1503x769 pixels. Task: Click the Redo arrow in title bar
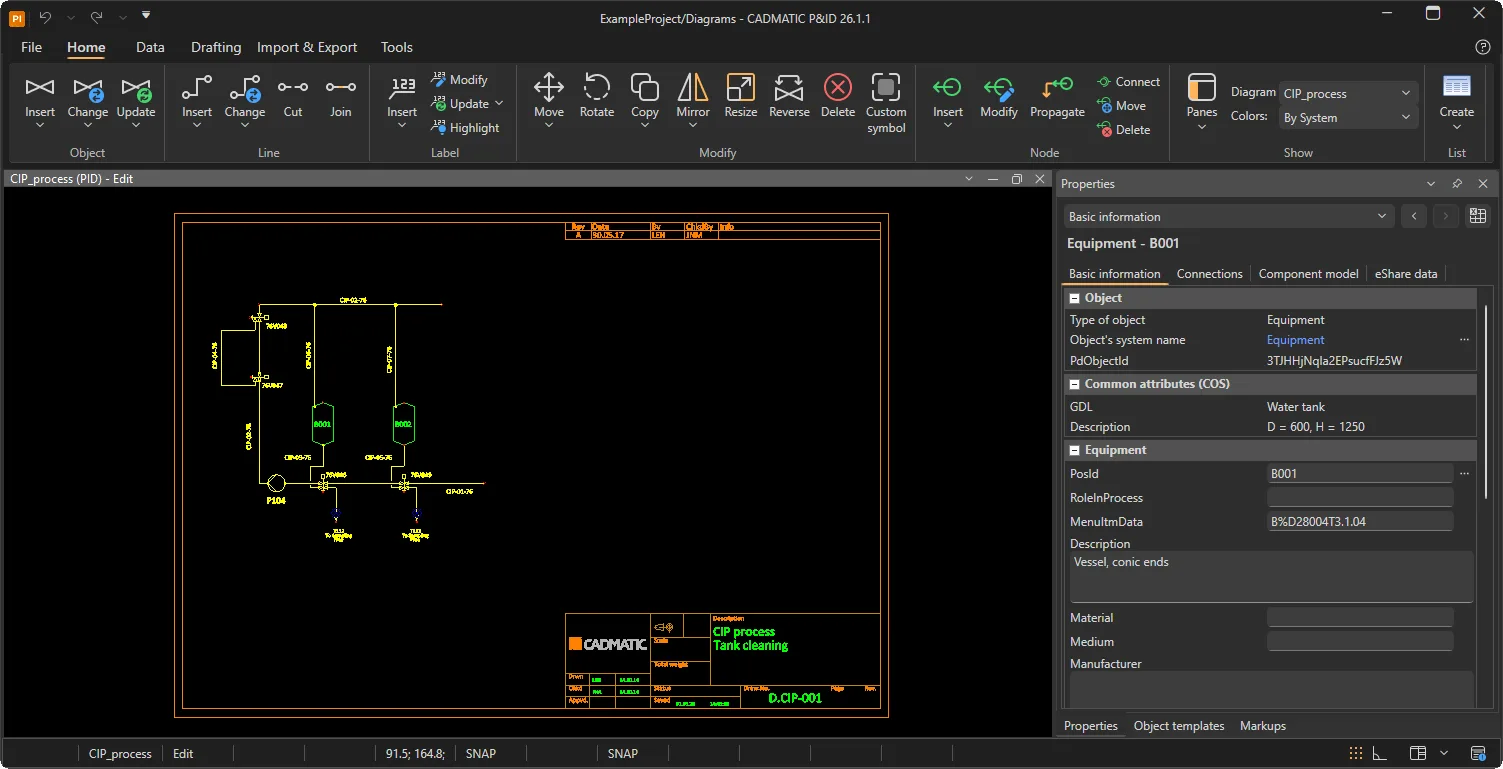[x=97, y=17]
